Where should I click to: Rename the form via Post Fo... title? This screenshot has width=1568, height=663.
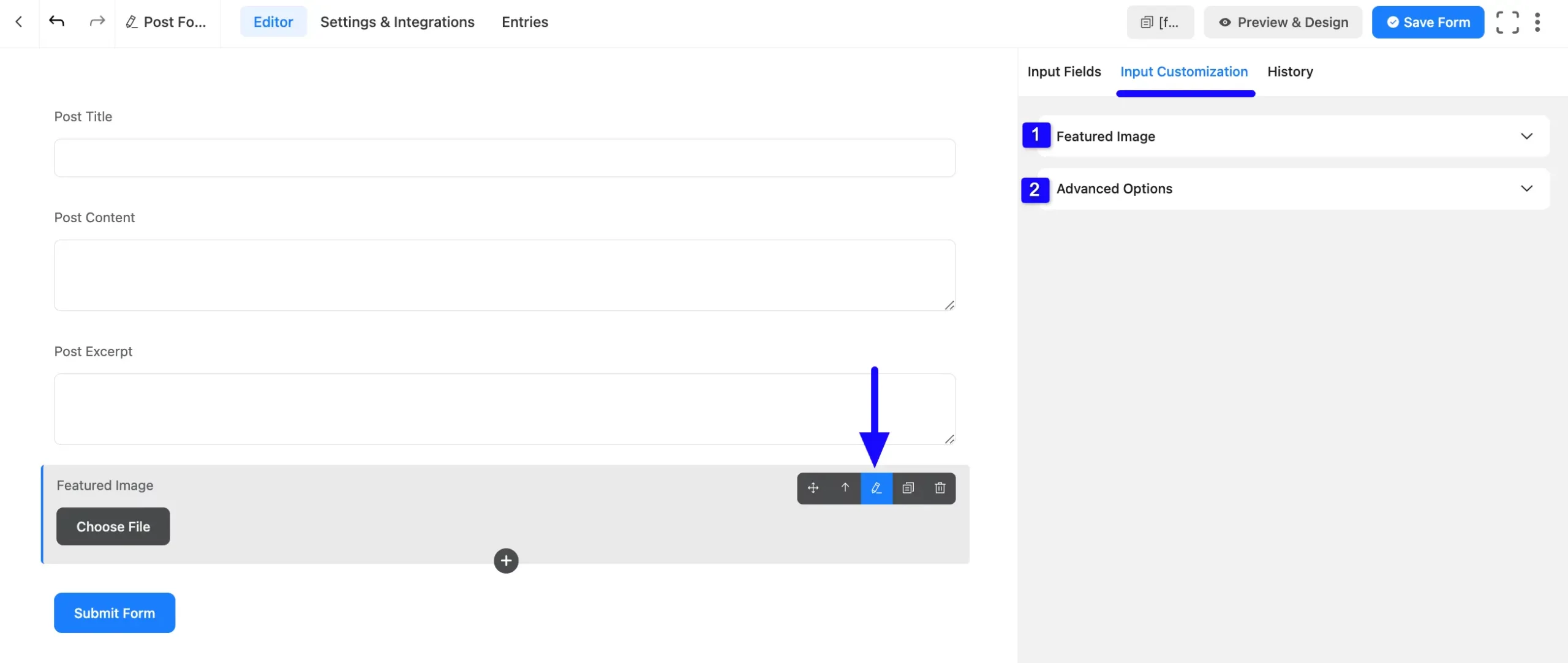point(167,22)
